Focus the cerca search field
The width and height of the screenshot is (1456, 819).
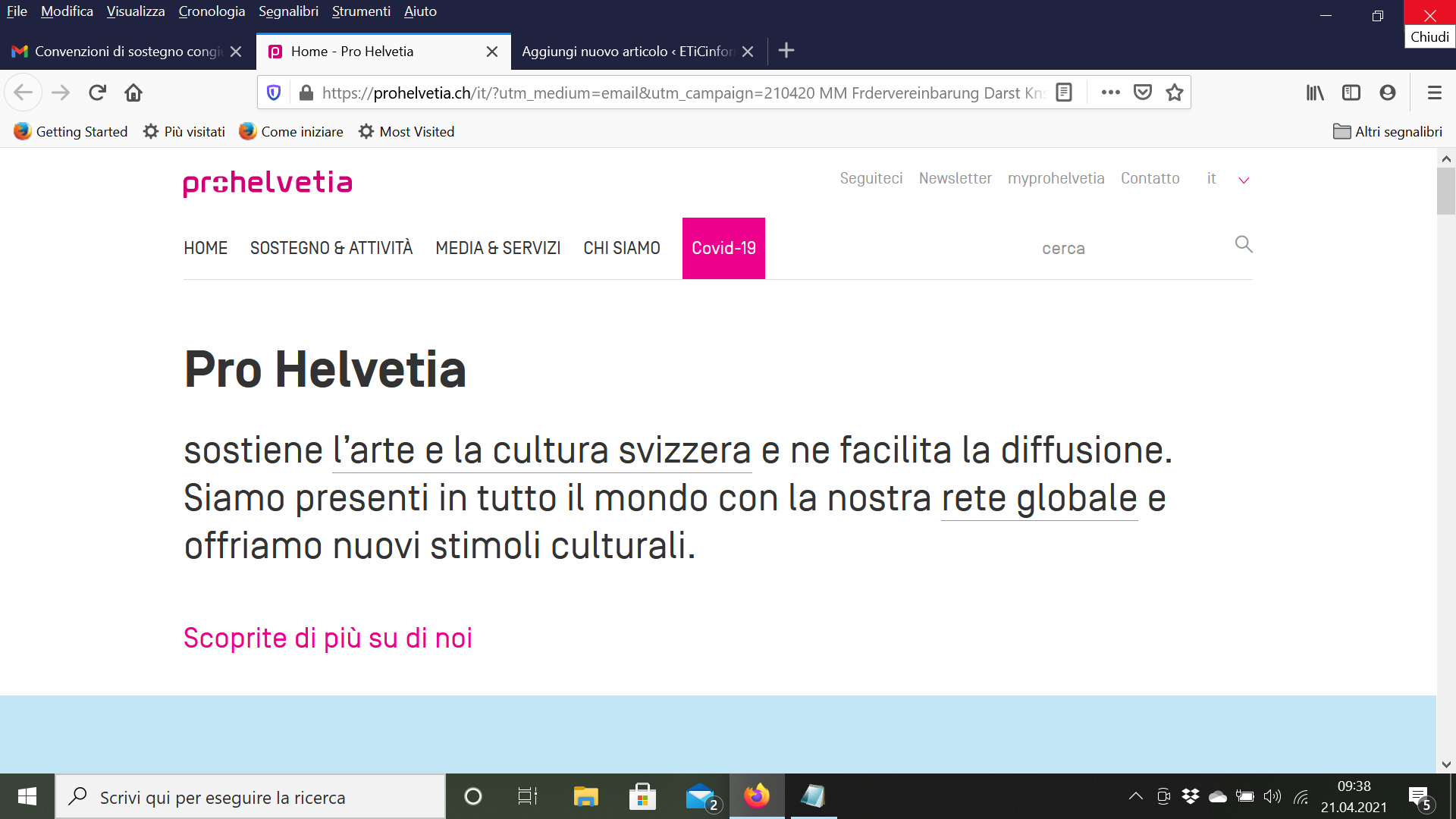point(1130,248)
